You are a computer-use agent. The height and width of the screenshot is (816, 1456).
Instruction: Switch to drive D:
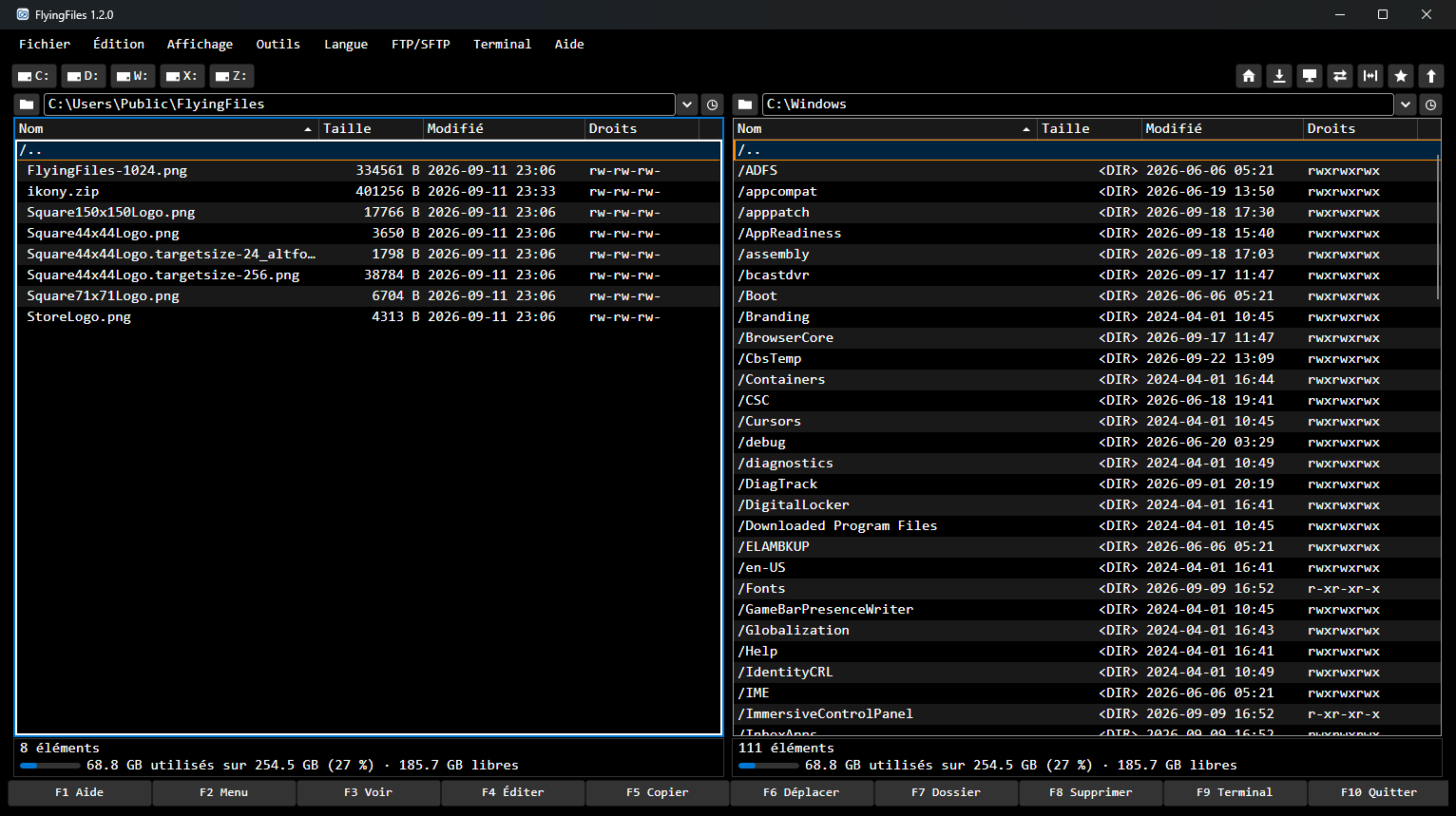[84, 76]
